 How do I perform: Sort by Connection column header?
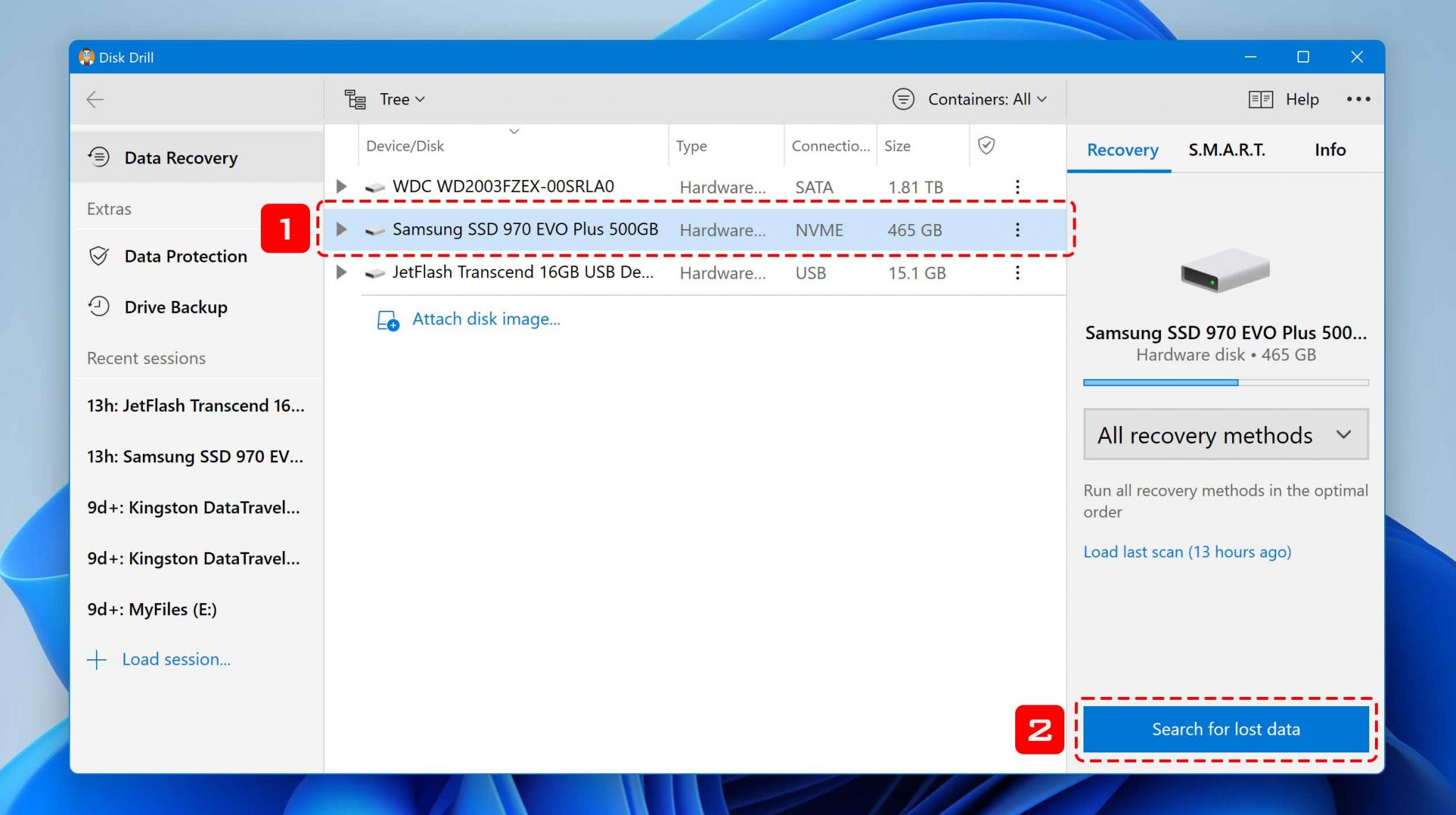coord(830,146)
